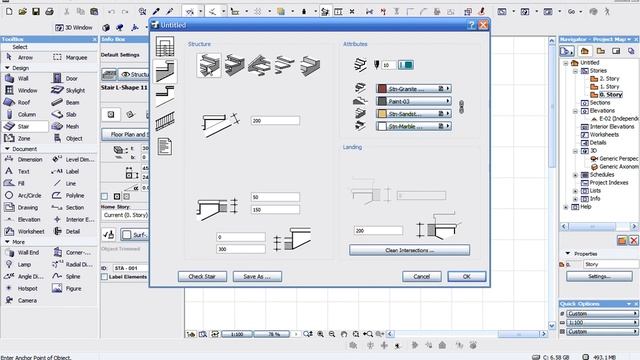Select the Wall tool in Toolbox
This screenshot has height=360, width=640.
point(24,78)
